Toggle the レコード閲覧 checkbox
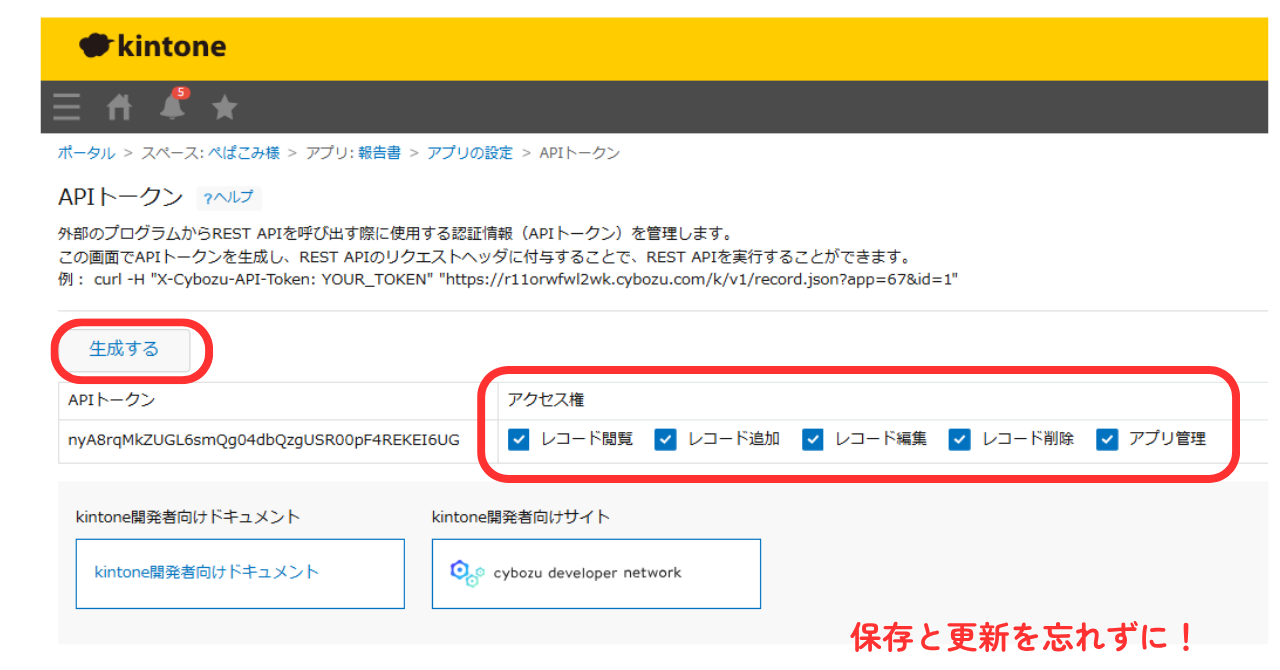The width and height of the screenshot is (1280, 670). click(518, 439)
